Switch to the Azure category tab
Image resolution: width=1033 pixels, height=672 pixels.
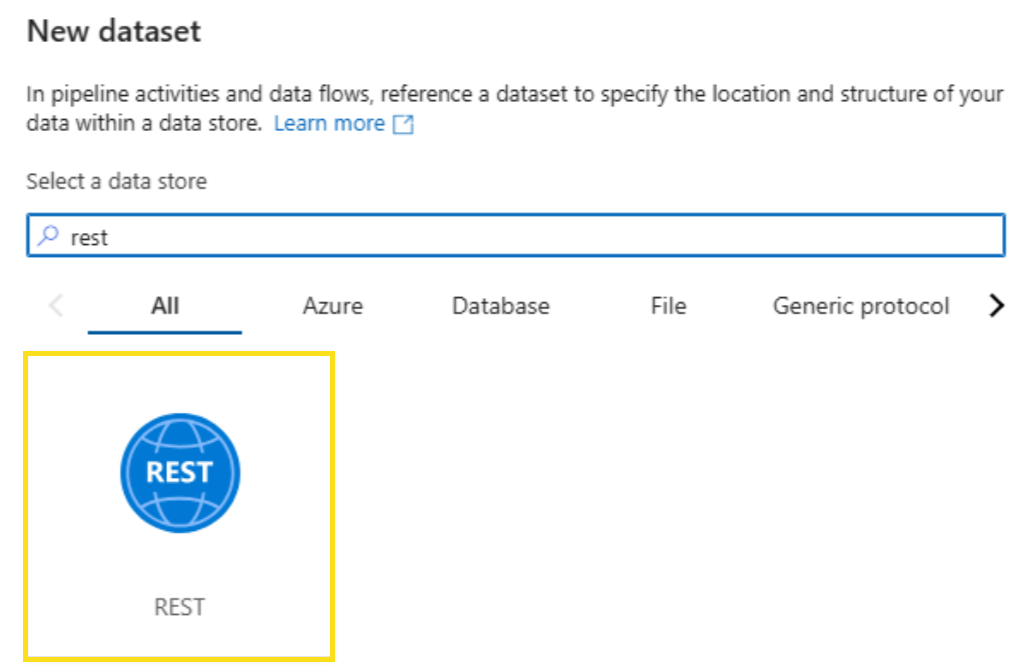click(x=331, y=306)
